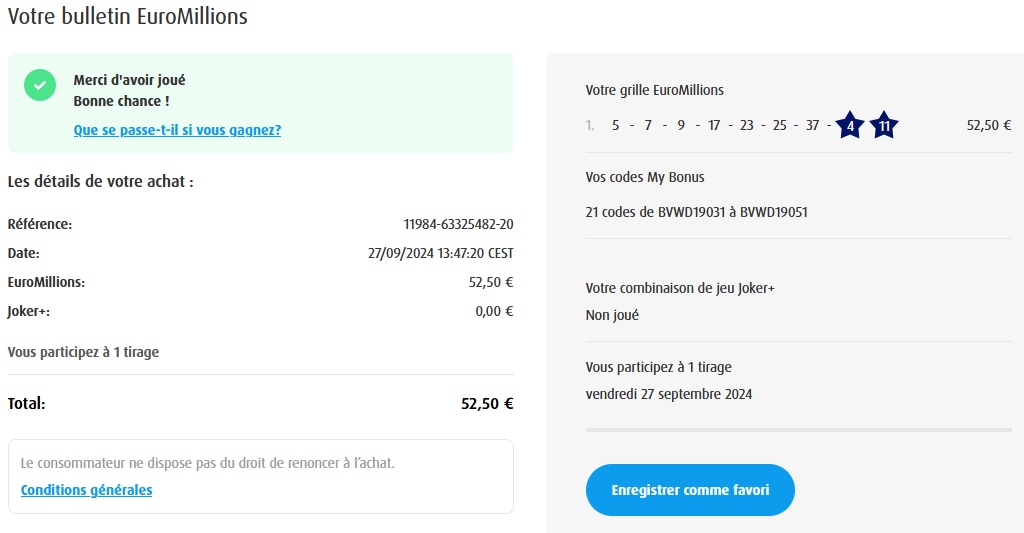Click "Merci d'avoir joué" confirmation message
Image resolution: width=1024 pixels, height=533 pixels.
pos(129,80)
